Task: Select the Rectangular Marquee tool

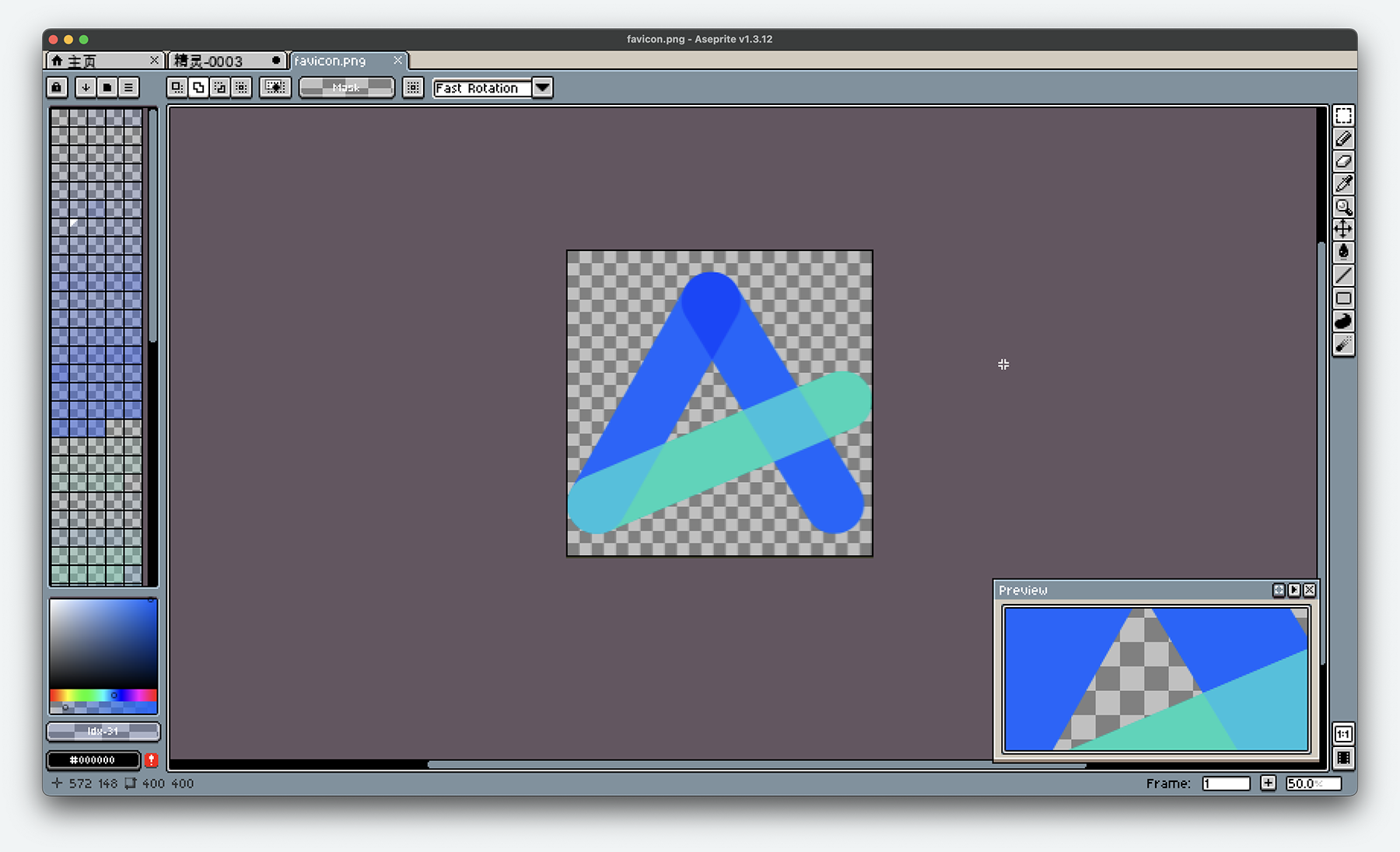Action: [x=1343, y=116]
